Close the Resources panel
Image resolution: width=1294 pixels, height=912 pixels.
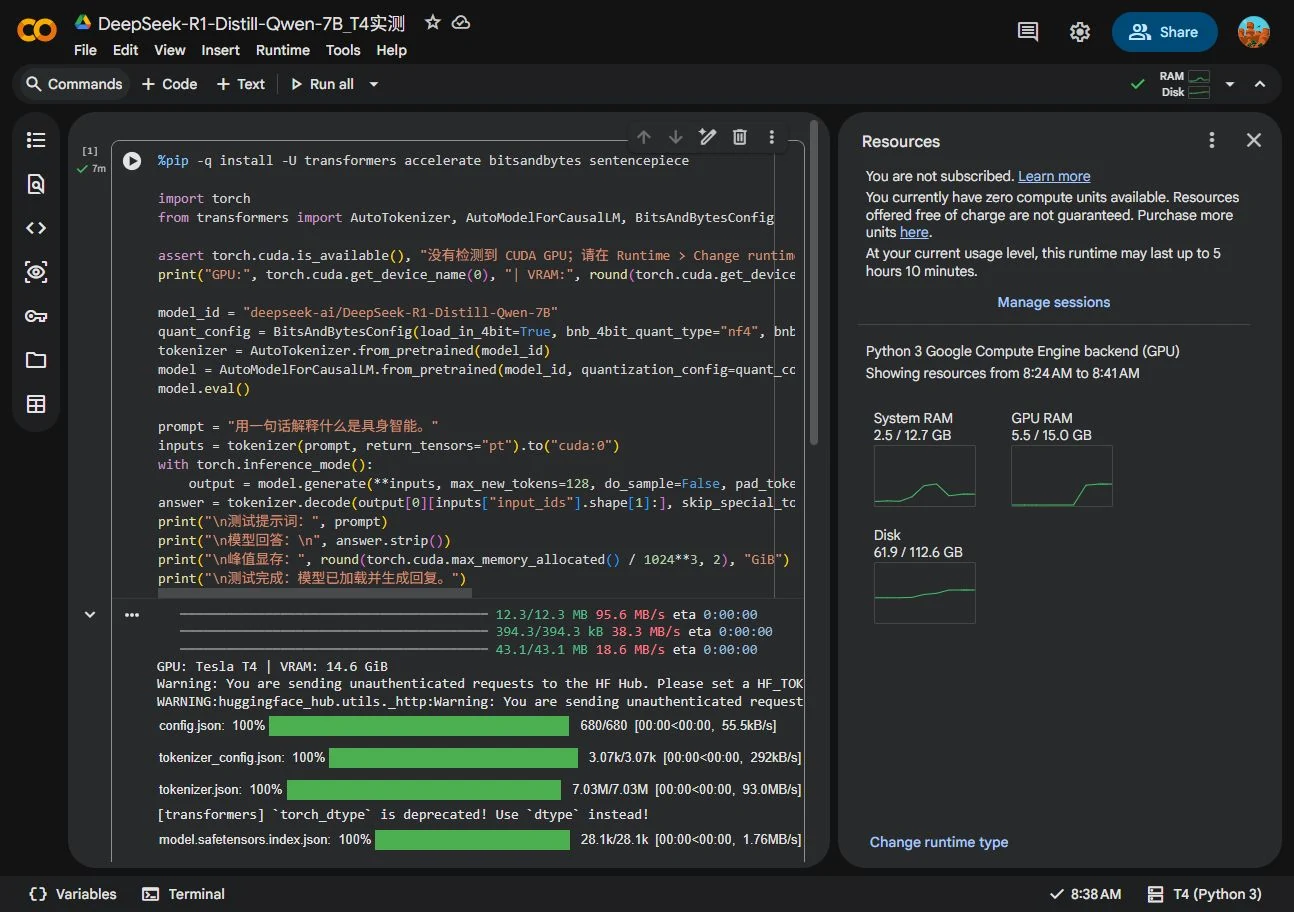[1254, 140]
